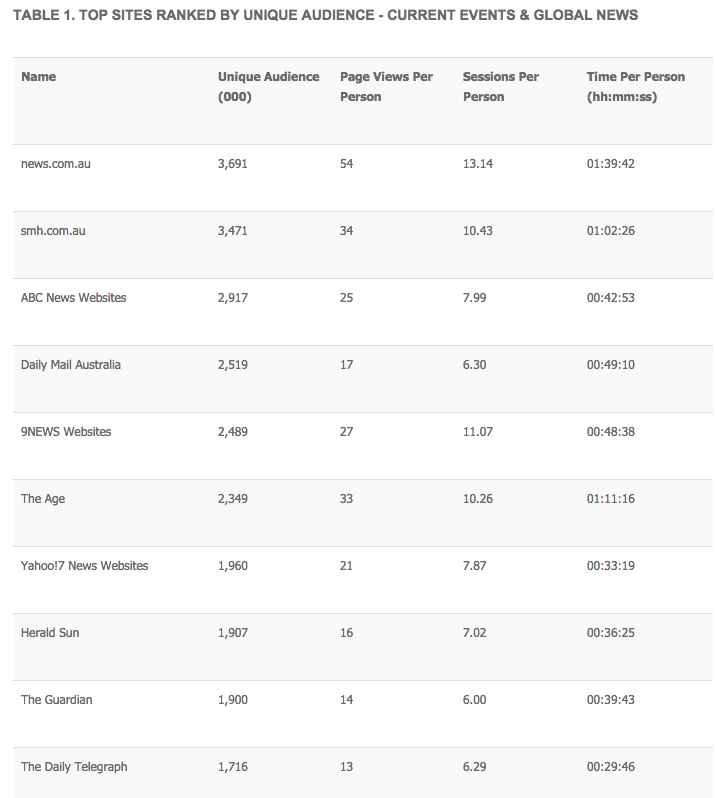Select The Age row name
The width and height of the screenshot is (716, 798).
point(43,499)
